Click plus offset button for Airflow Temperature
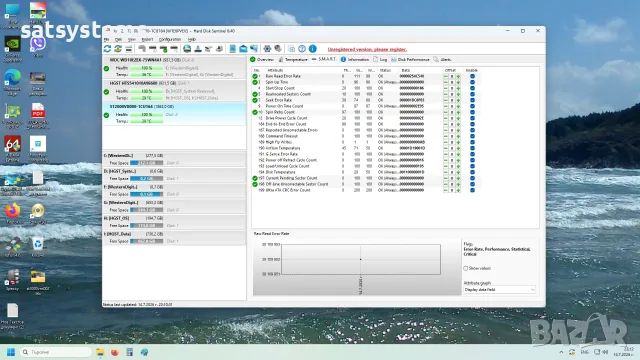 [458, 148]
